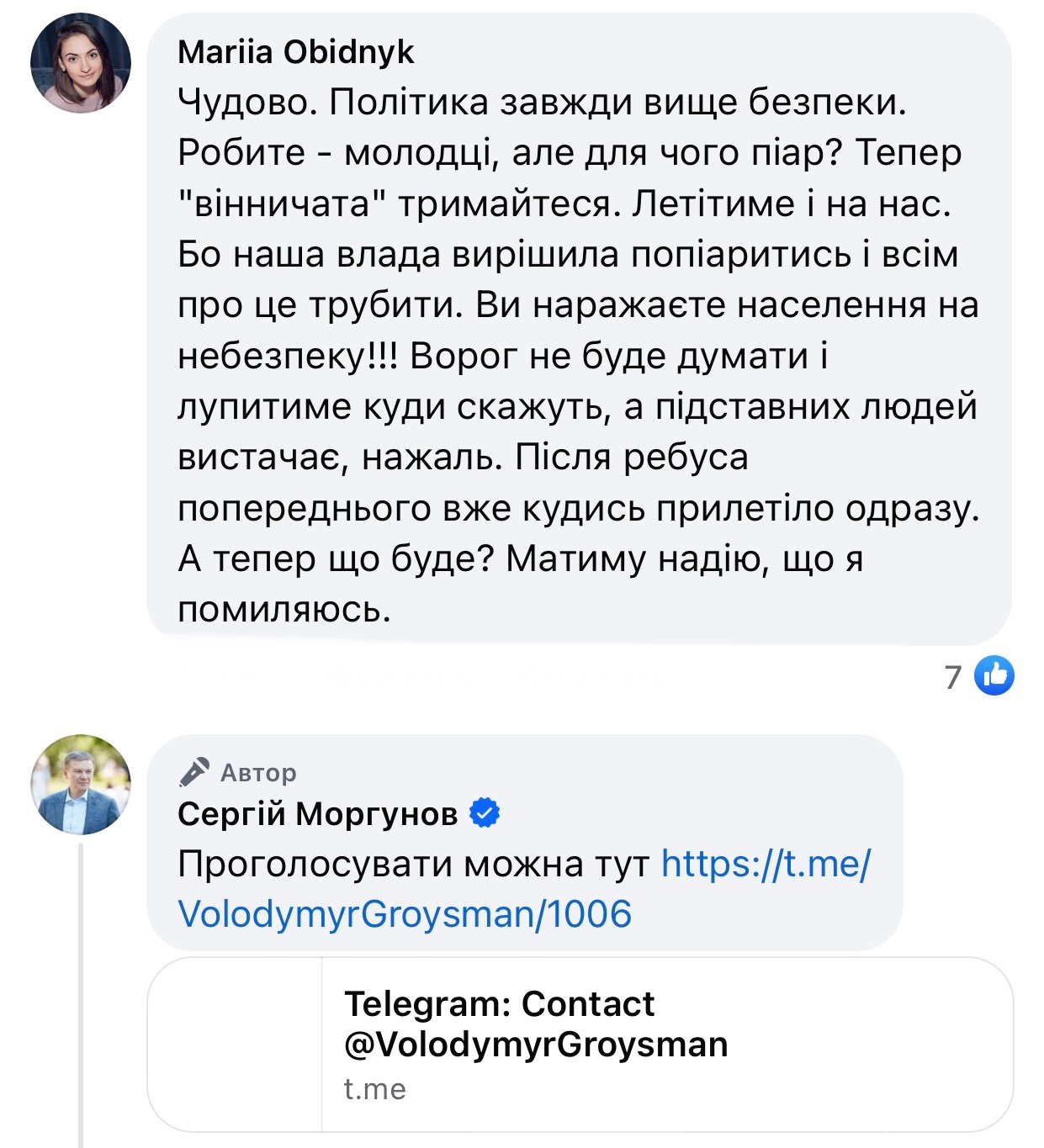This screenshot has width=1044, height=1148.
Task: Open Сергій Моргунов's profile picture
Action: 81,784
